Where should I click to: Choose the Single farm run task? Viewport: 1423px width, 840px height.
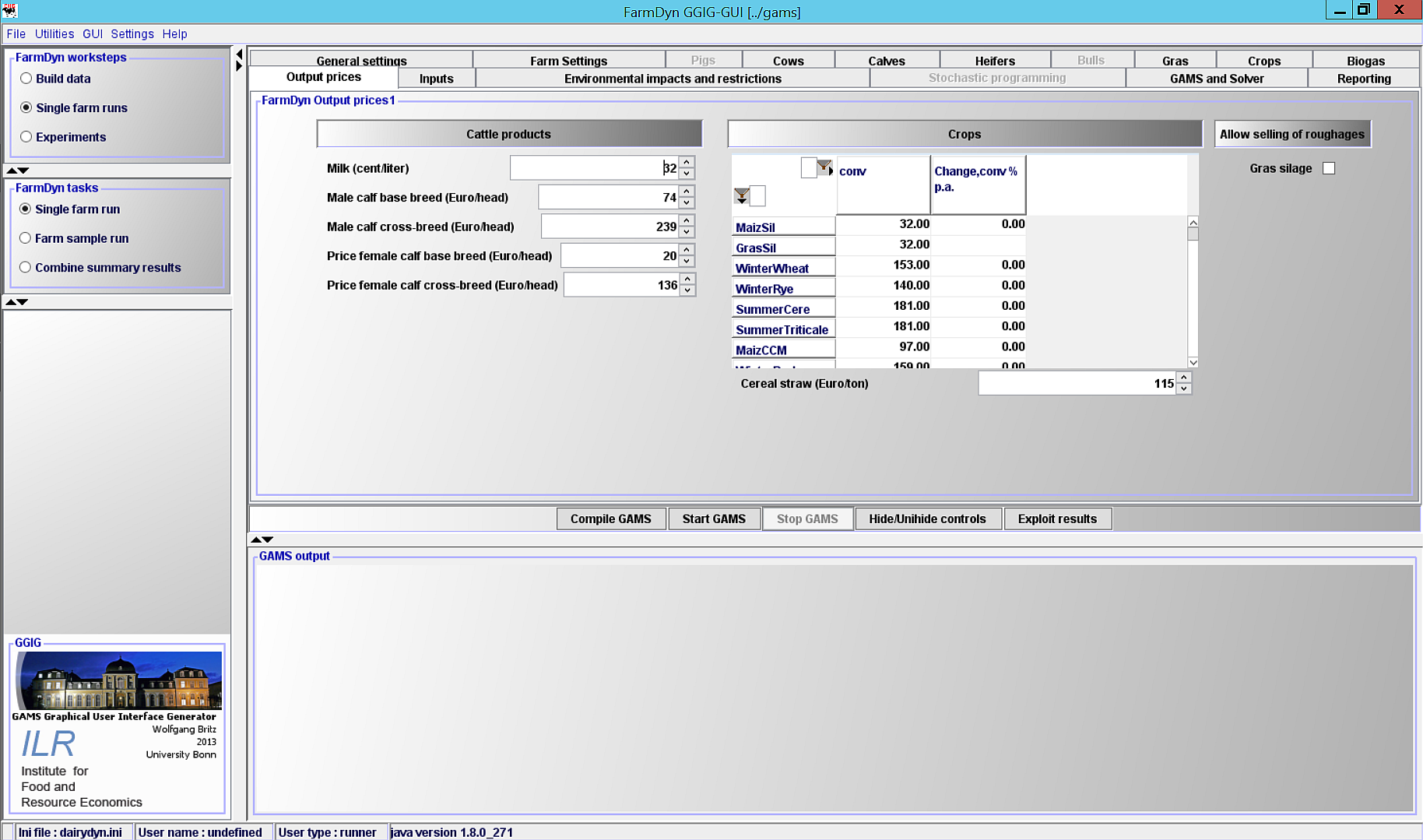coord(26,209)
